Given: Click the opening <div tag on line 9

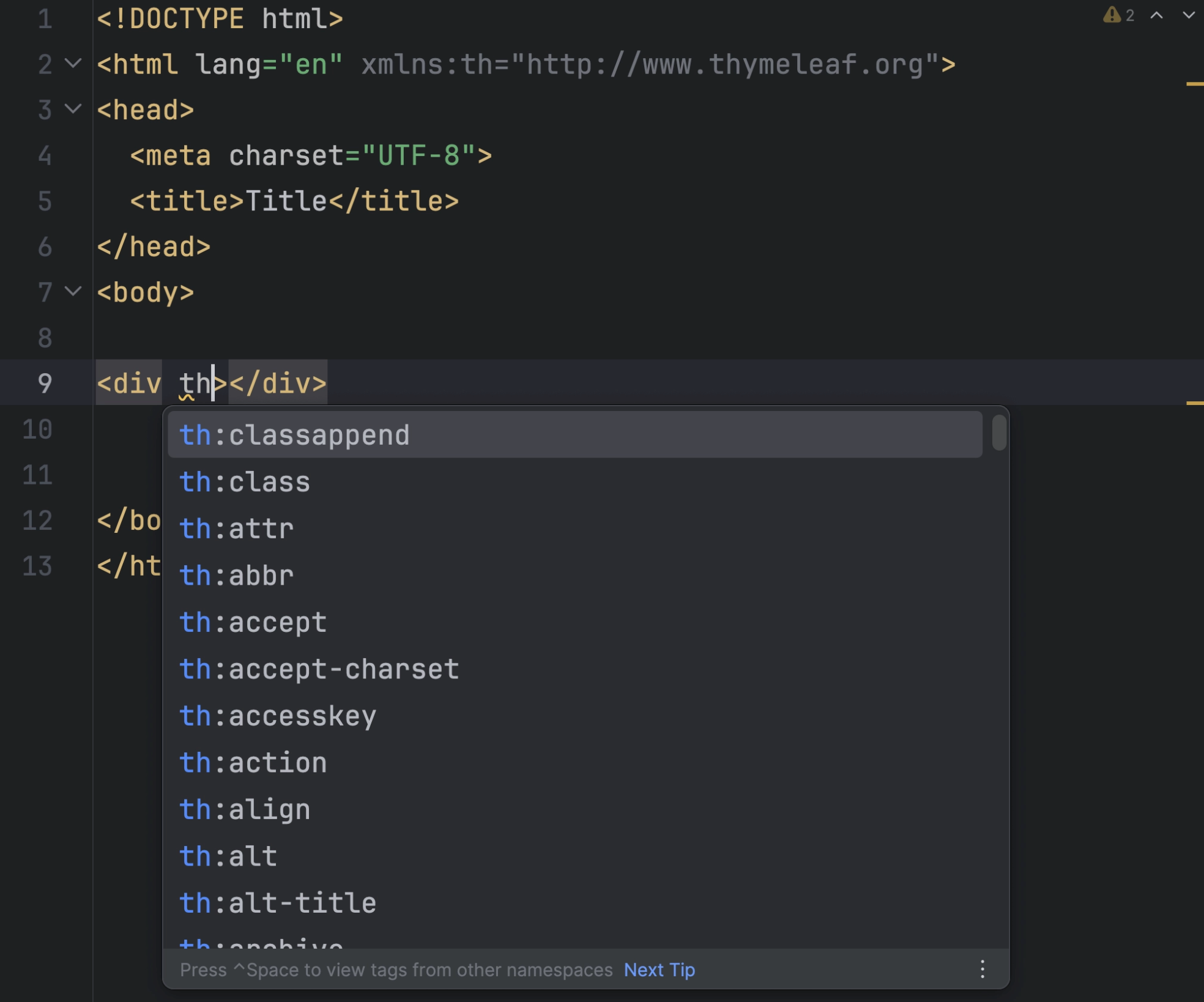Looking at the screenshot, I should pos(129,383).
